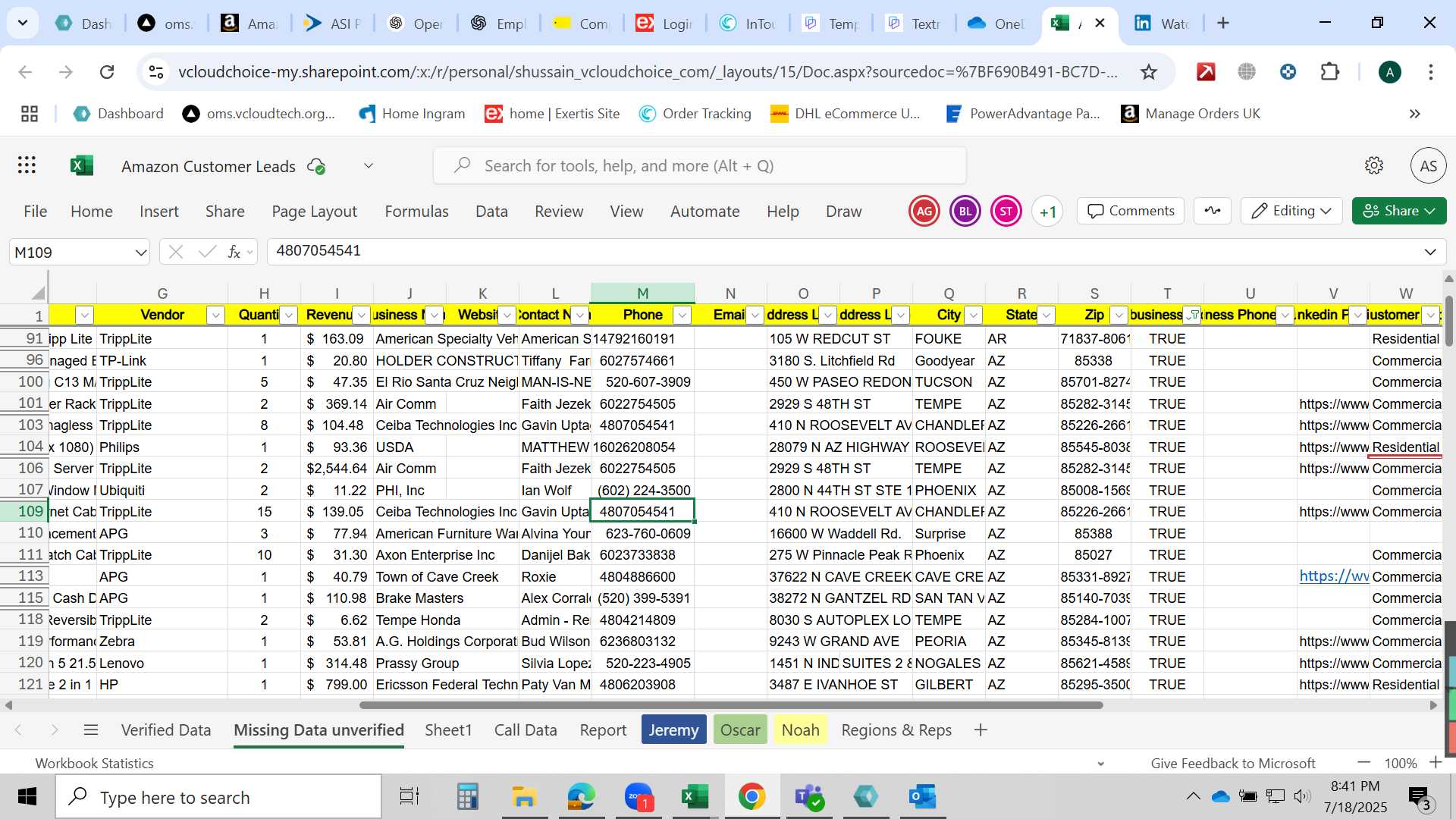1456x819 pixels.
Task: Click the Name Box showing M109
Action: click(72, 253)
